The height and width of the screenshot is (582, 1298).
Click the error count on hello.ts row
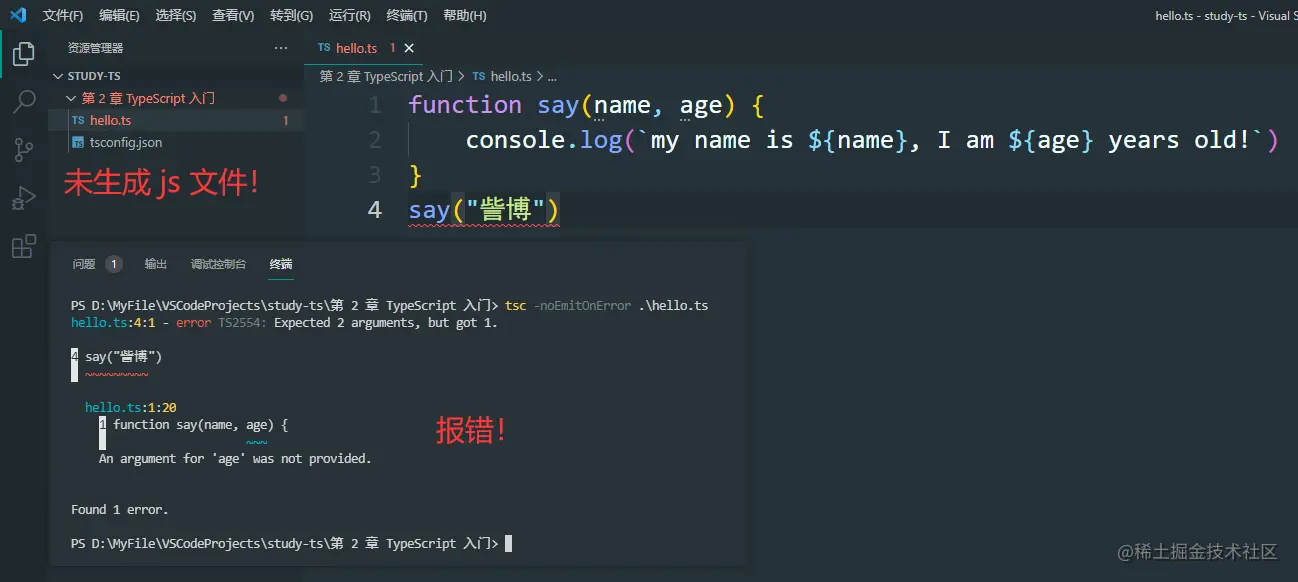[286, 121]
